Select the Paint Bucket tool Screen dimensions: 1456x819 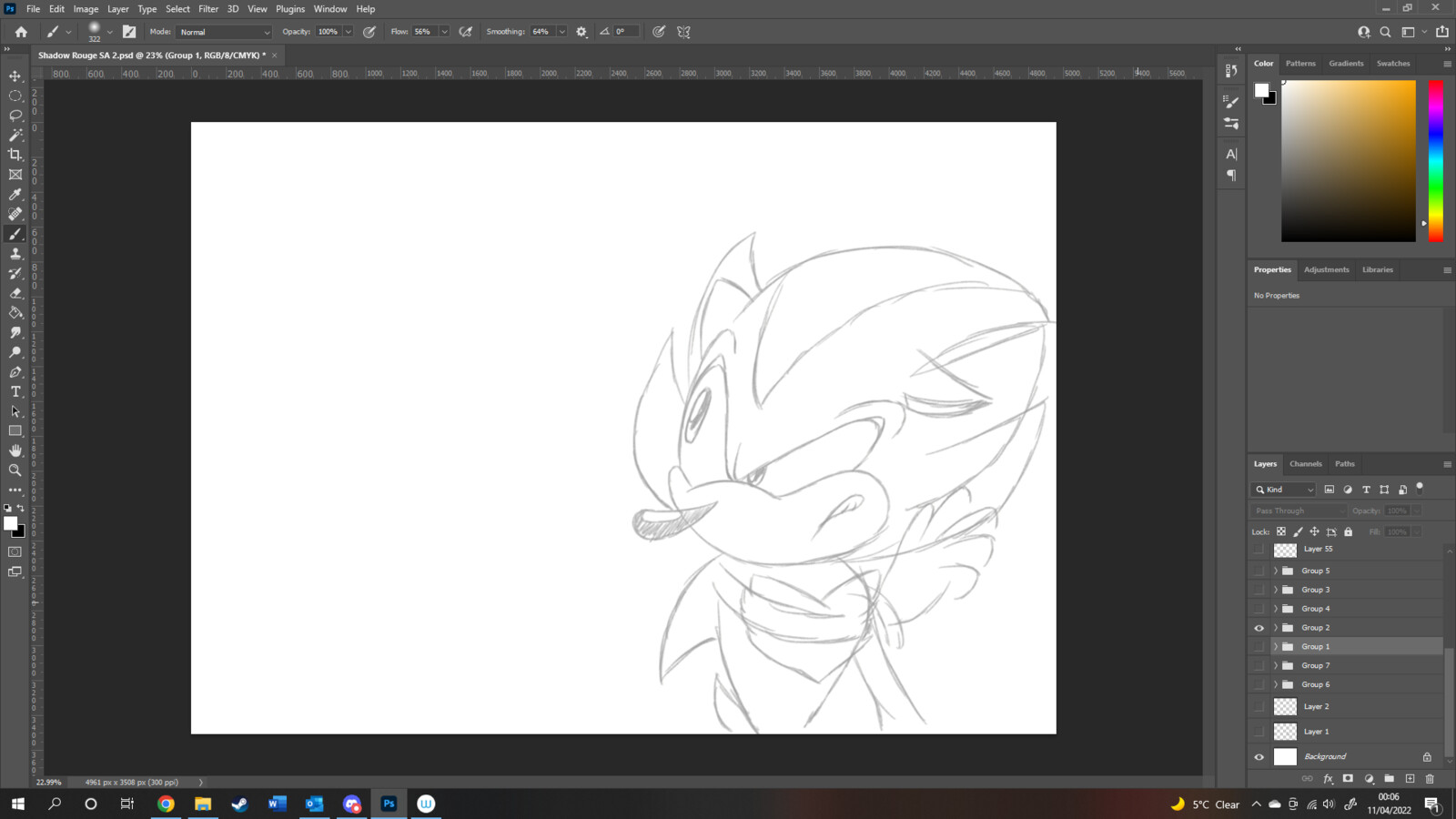(x=15, y=312)
